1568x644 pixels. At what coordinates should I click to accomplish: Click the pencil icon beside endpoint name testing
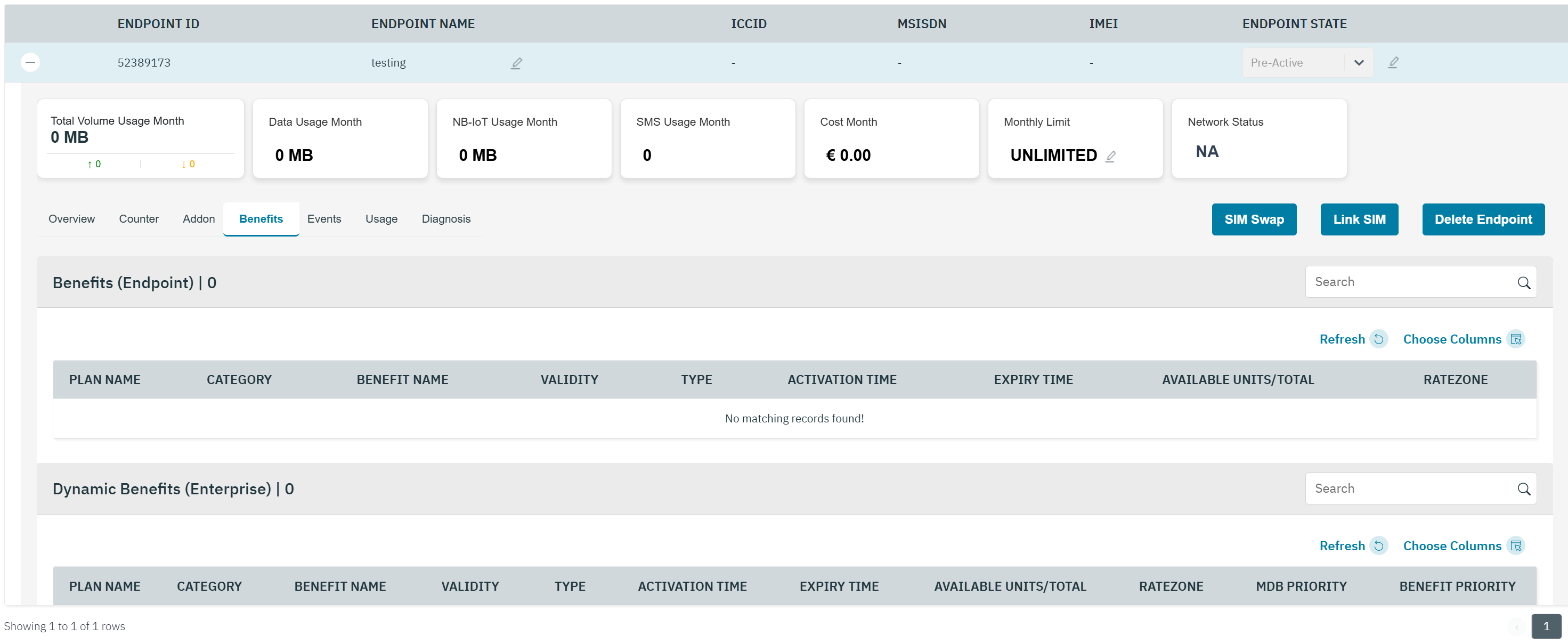click(516, 63)
